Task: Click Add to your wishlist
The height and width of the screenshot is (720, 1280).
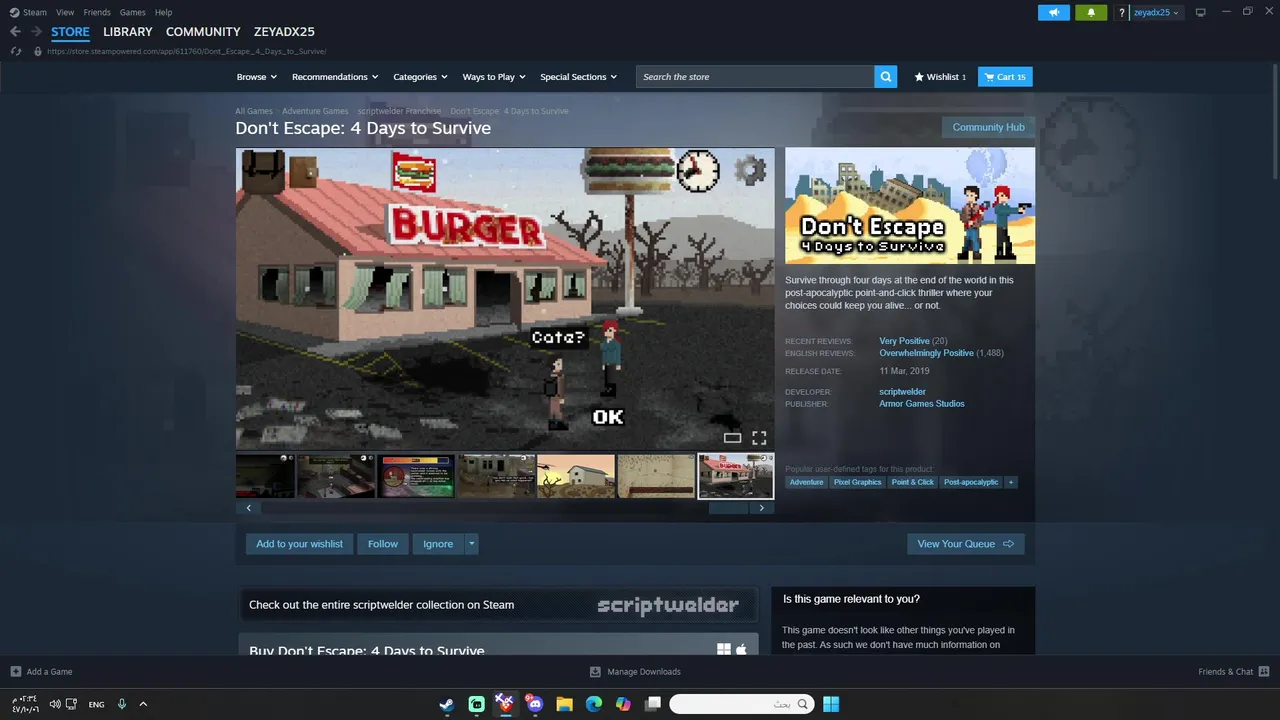Action: (299, 544)
